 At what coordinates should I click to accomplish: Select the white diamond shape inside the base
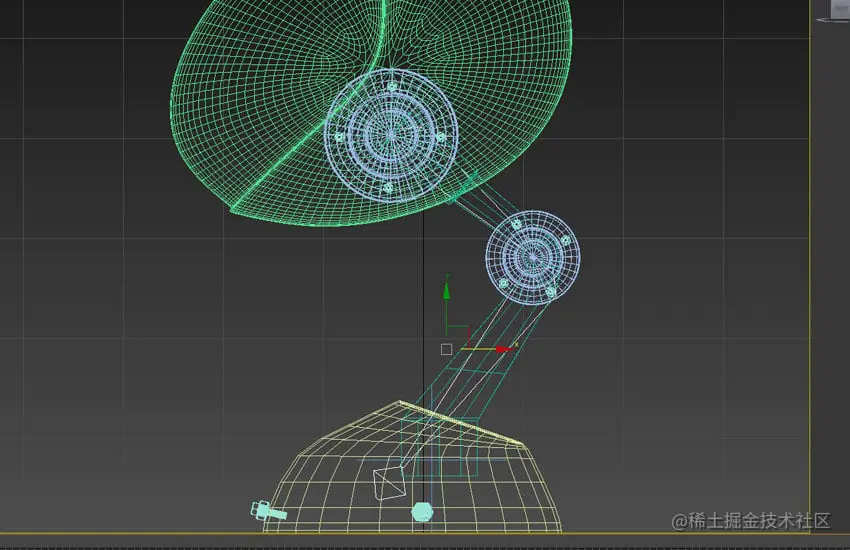tap(389, 483)
